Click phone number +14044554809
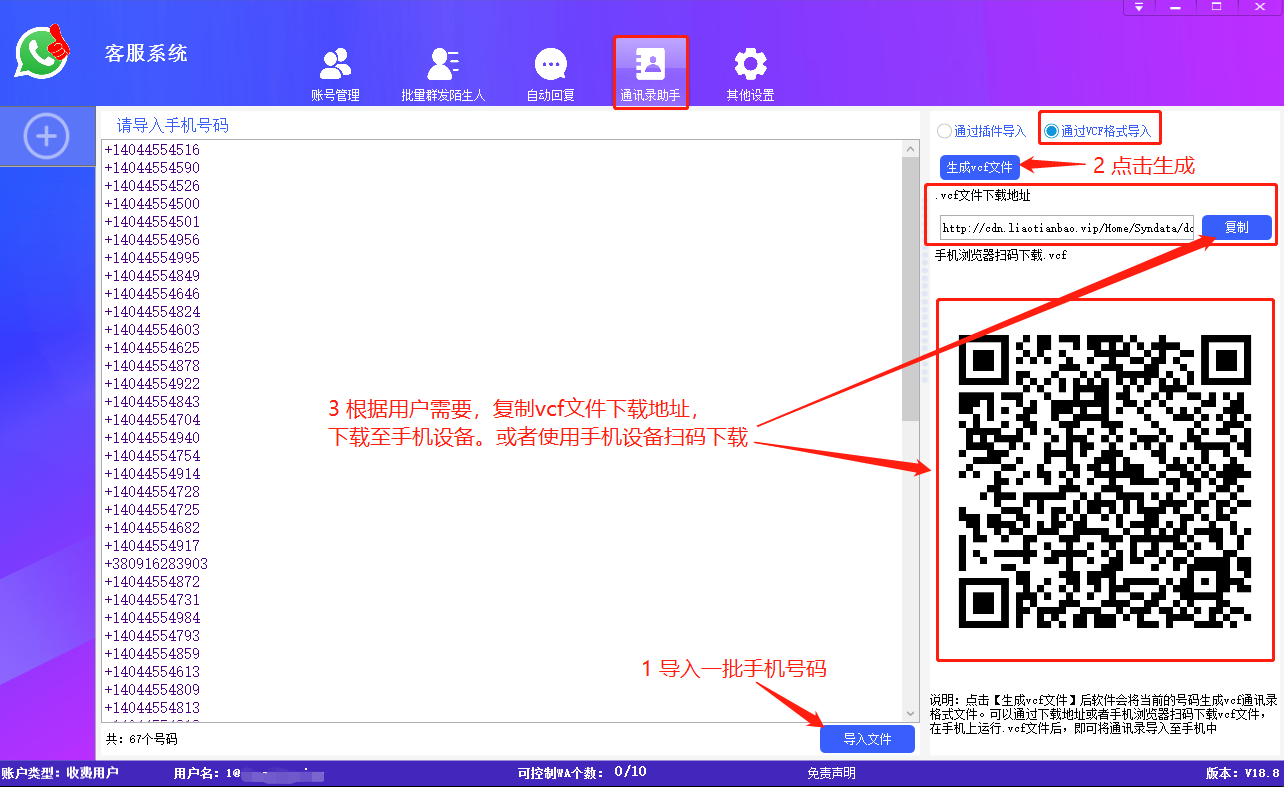This screenshot has width=1284, height=787. point(152,690)
